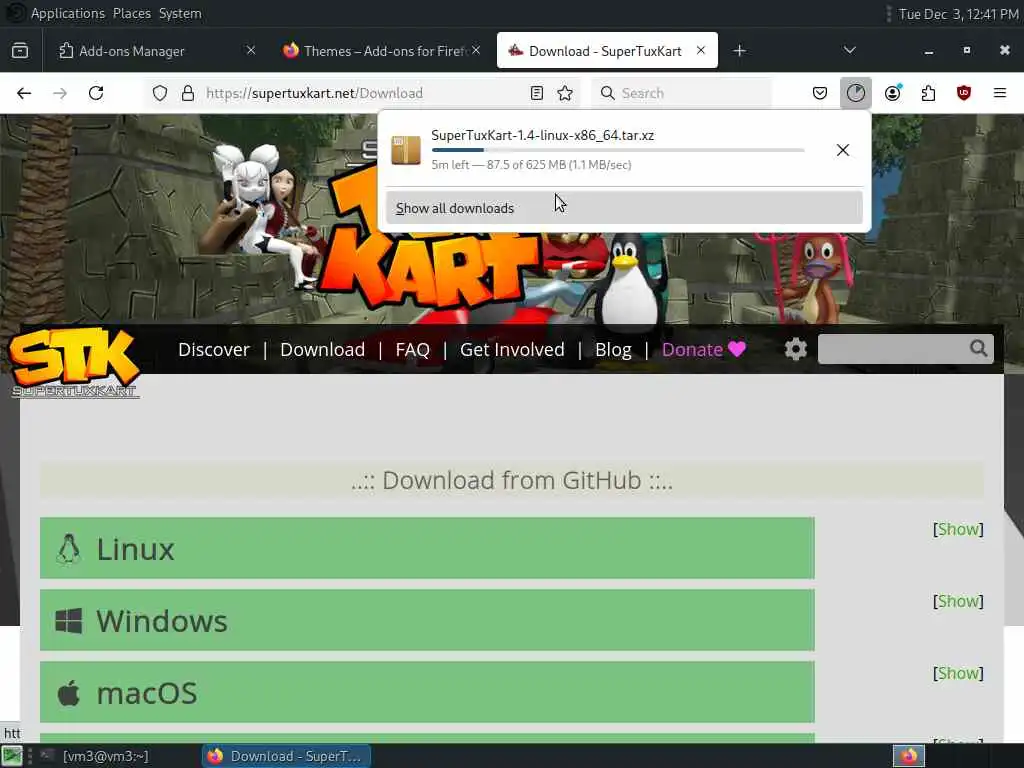Click the green Windows download bar

tap(427, 620)
